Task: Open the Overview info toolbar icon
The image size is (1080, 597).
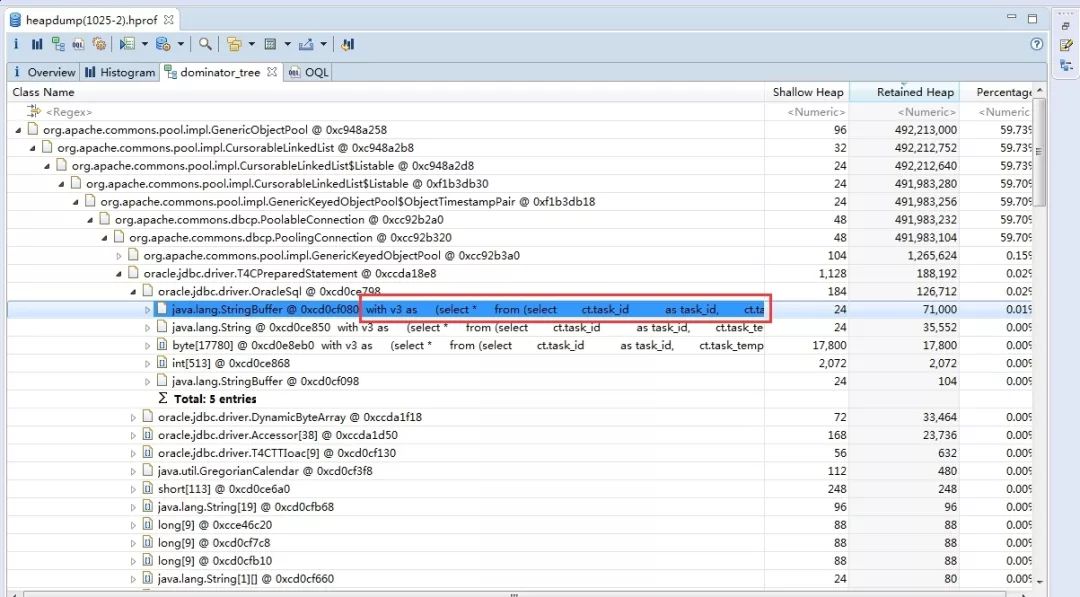Action: 16,44
